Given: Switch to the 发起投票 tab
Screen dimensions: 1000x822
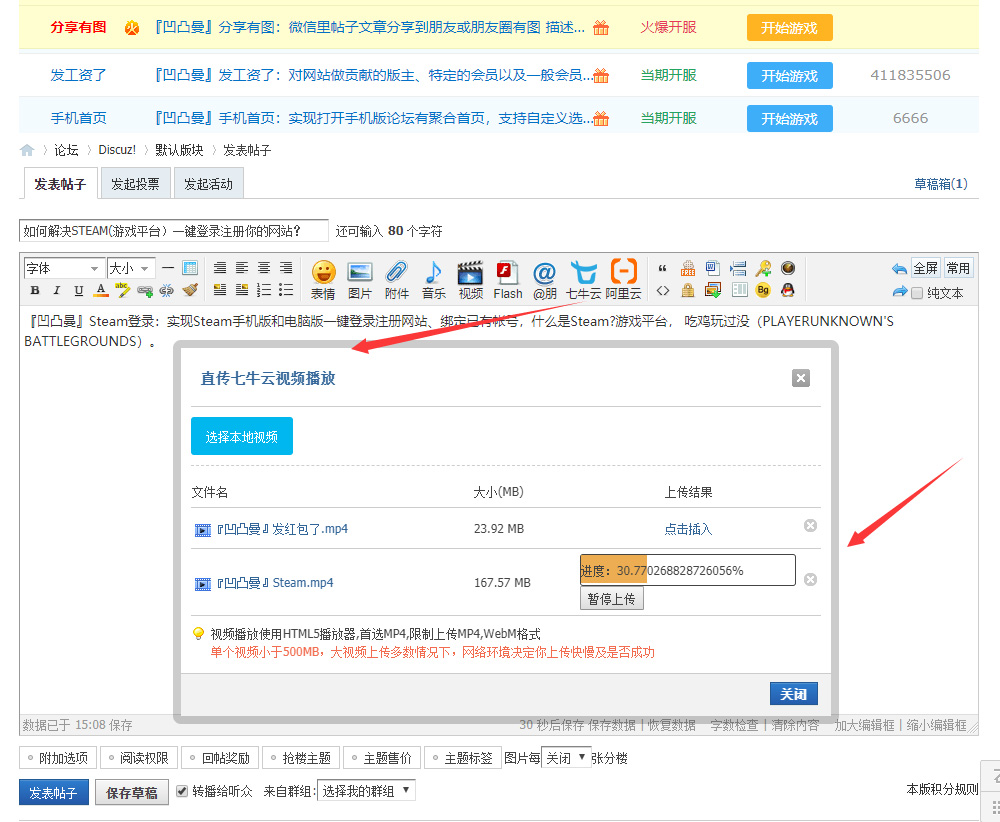Looking at the screenshot, I should coord(135,184).
